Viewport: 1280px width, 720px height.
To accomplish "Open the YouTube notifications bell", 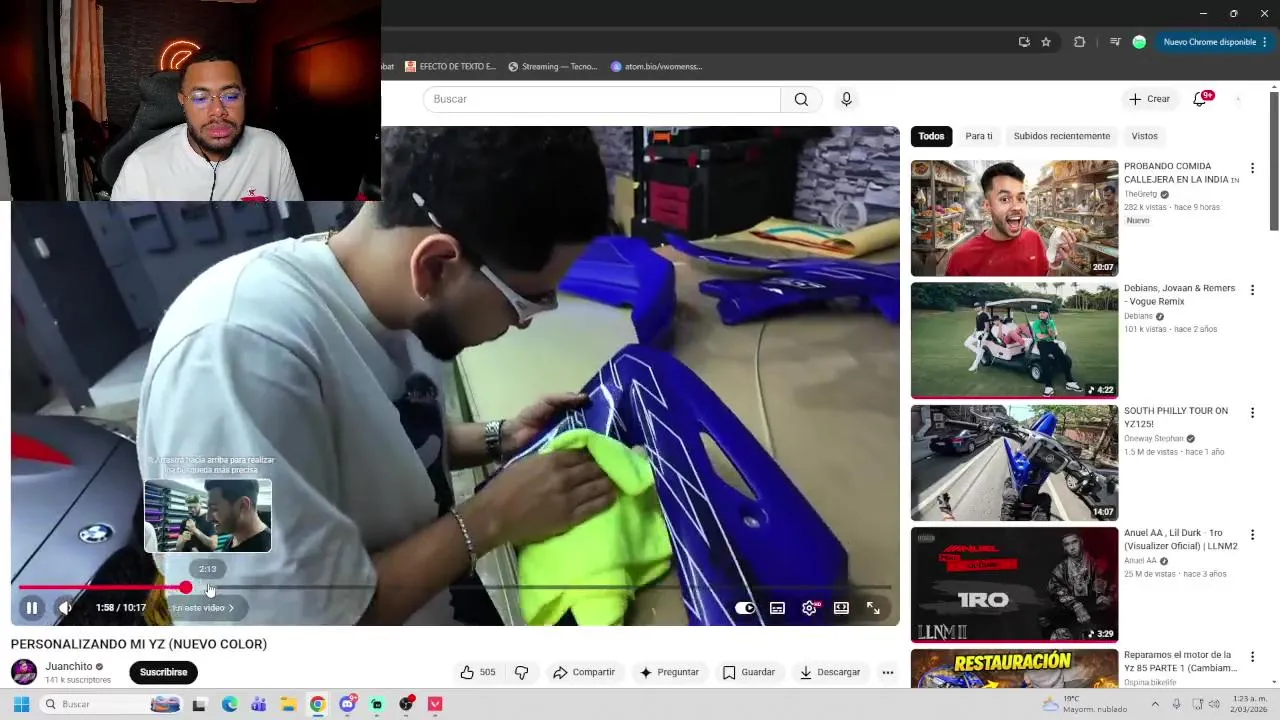I will pyautogui.click(x=1200, y=99).
